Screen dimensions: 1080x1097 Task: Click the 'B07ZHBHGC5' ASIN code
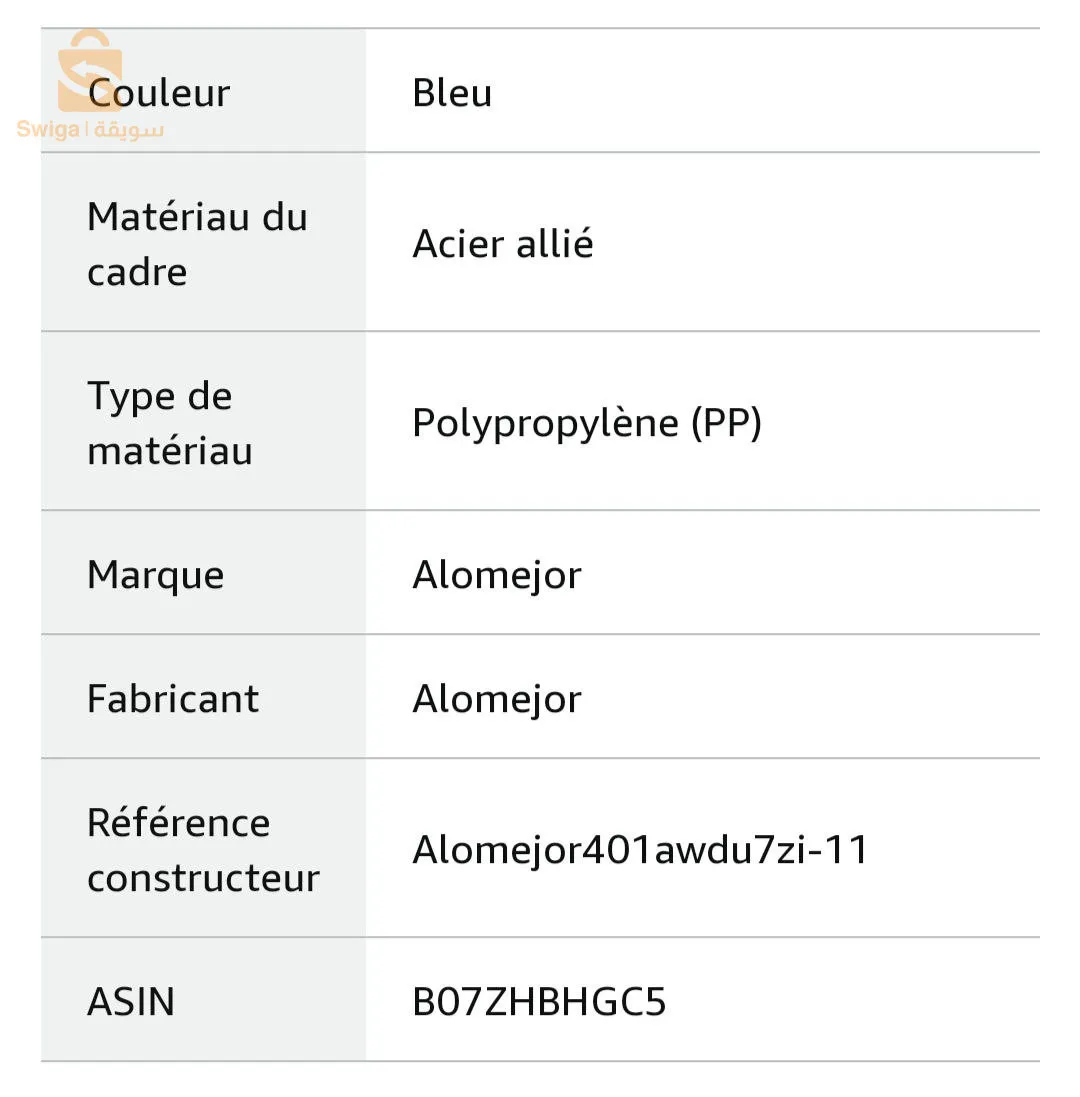tap(539, 1002)
